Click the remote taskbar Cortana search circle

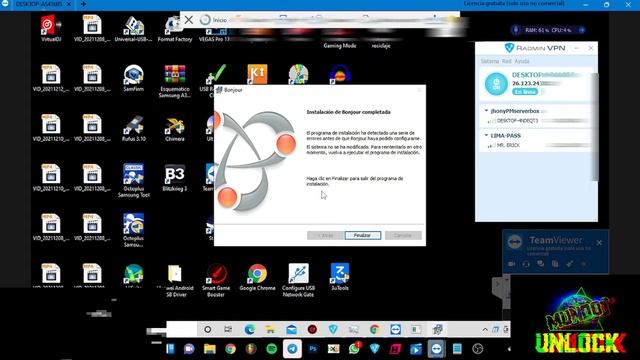click(x=207, y=329)
